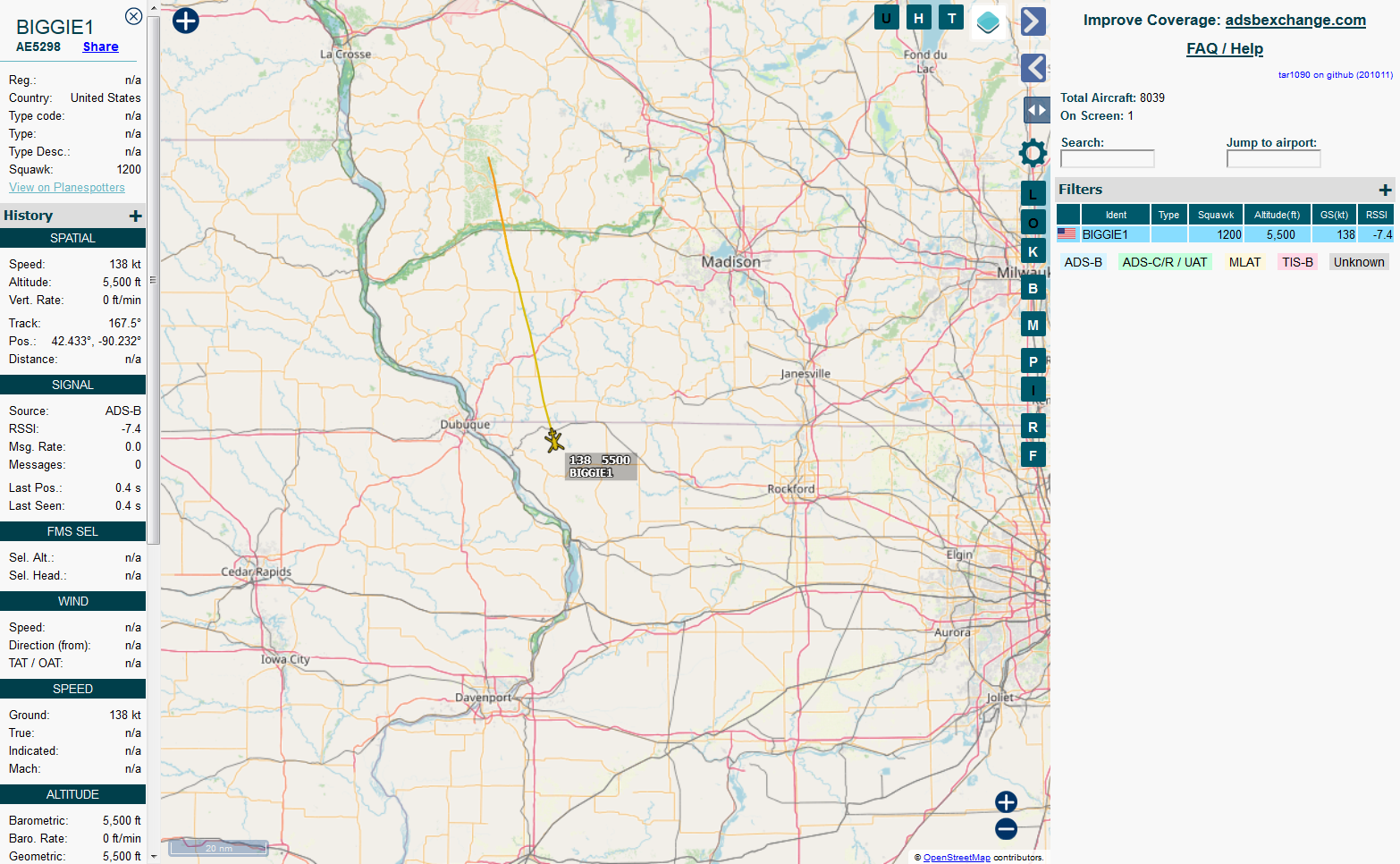The image size is (1400, 864).
Task: Click the MLAT legend label
Action: (1244, 262)
